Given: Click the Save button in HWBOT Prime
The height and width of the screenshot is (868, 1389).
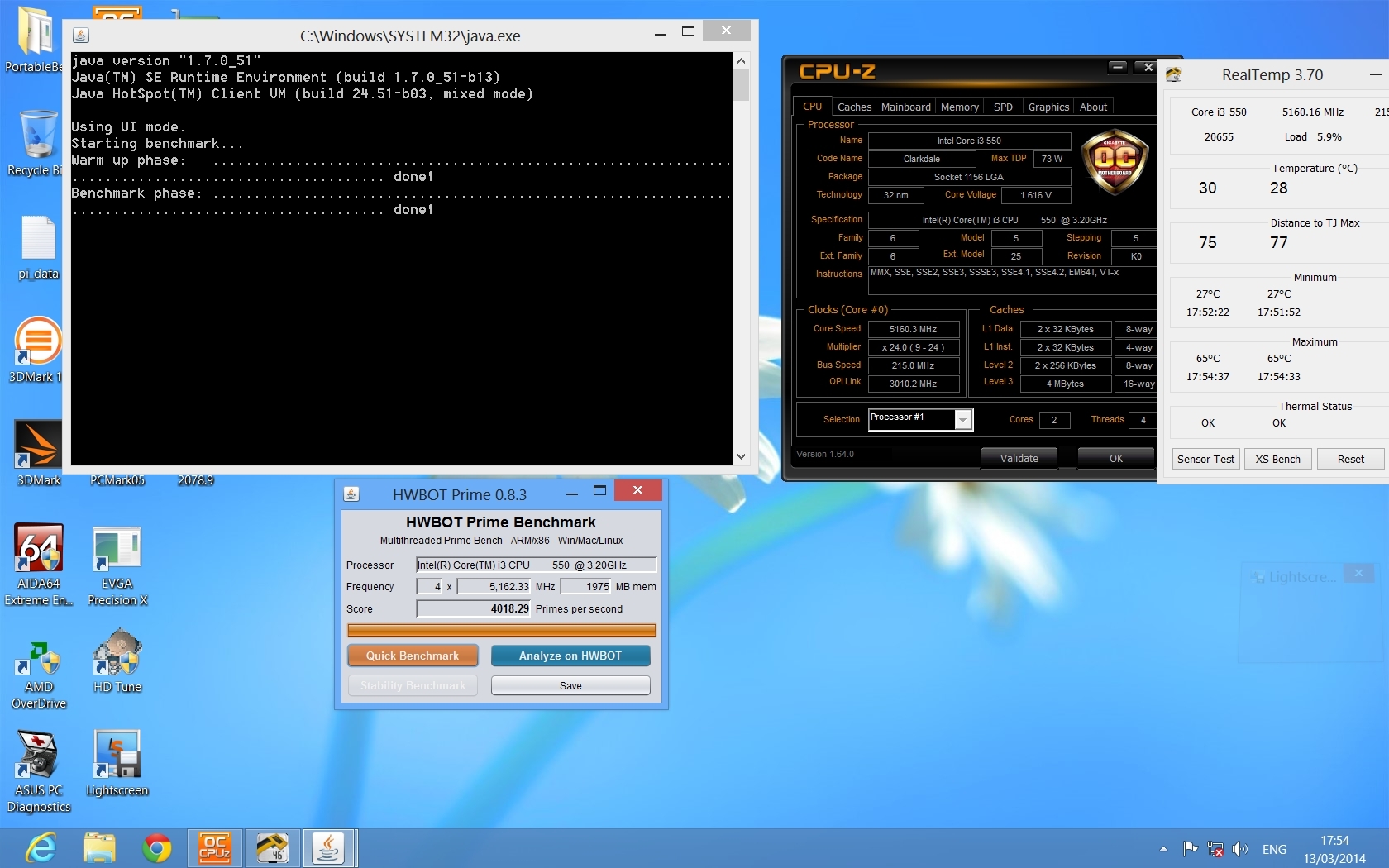Looking at the screenshot, I should pos(570,685).
